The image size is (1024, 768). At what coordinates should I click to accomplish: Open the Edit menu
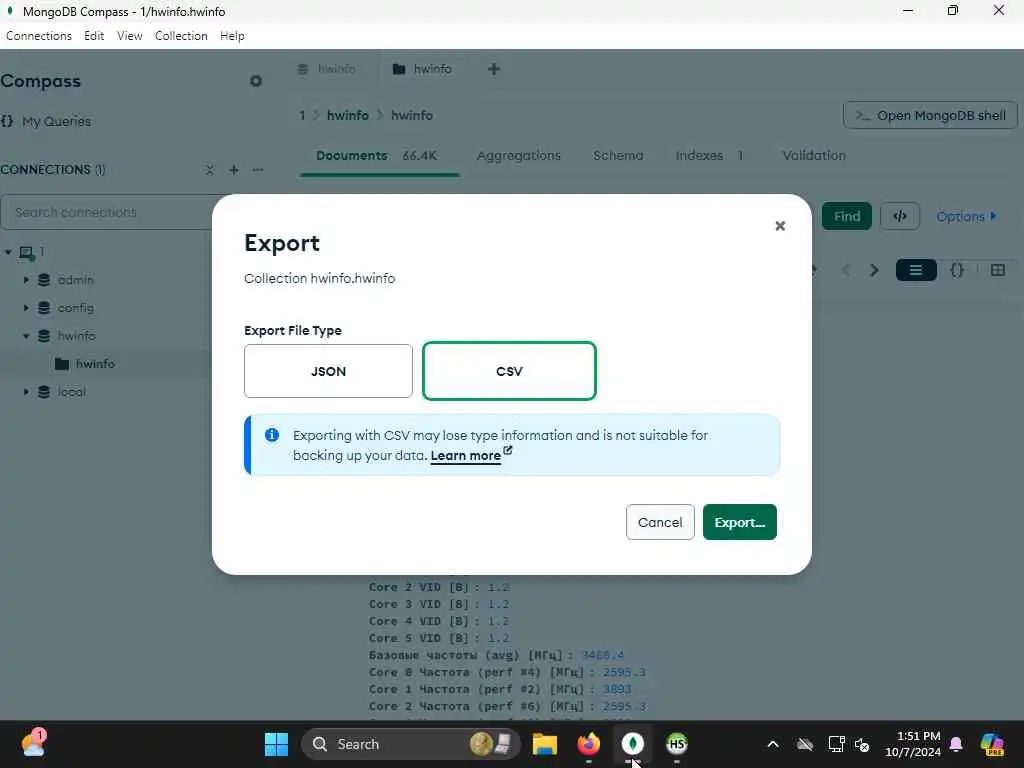[x=94, y=36]
